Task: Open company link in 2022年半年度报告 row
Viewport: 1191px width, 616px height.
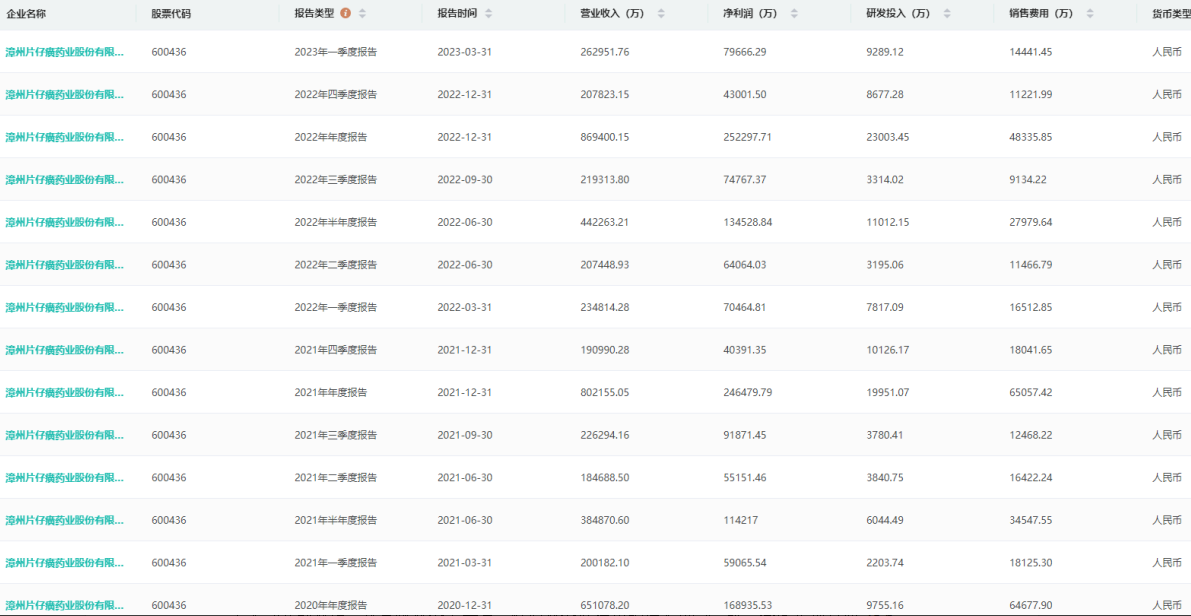Action: coord(65,223)
